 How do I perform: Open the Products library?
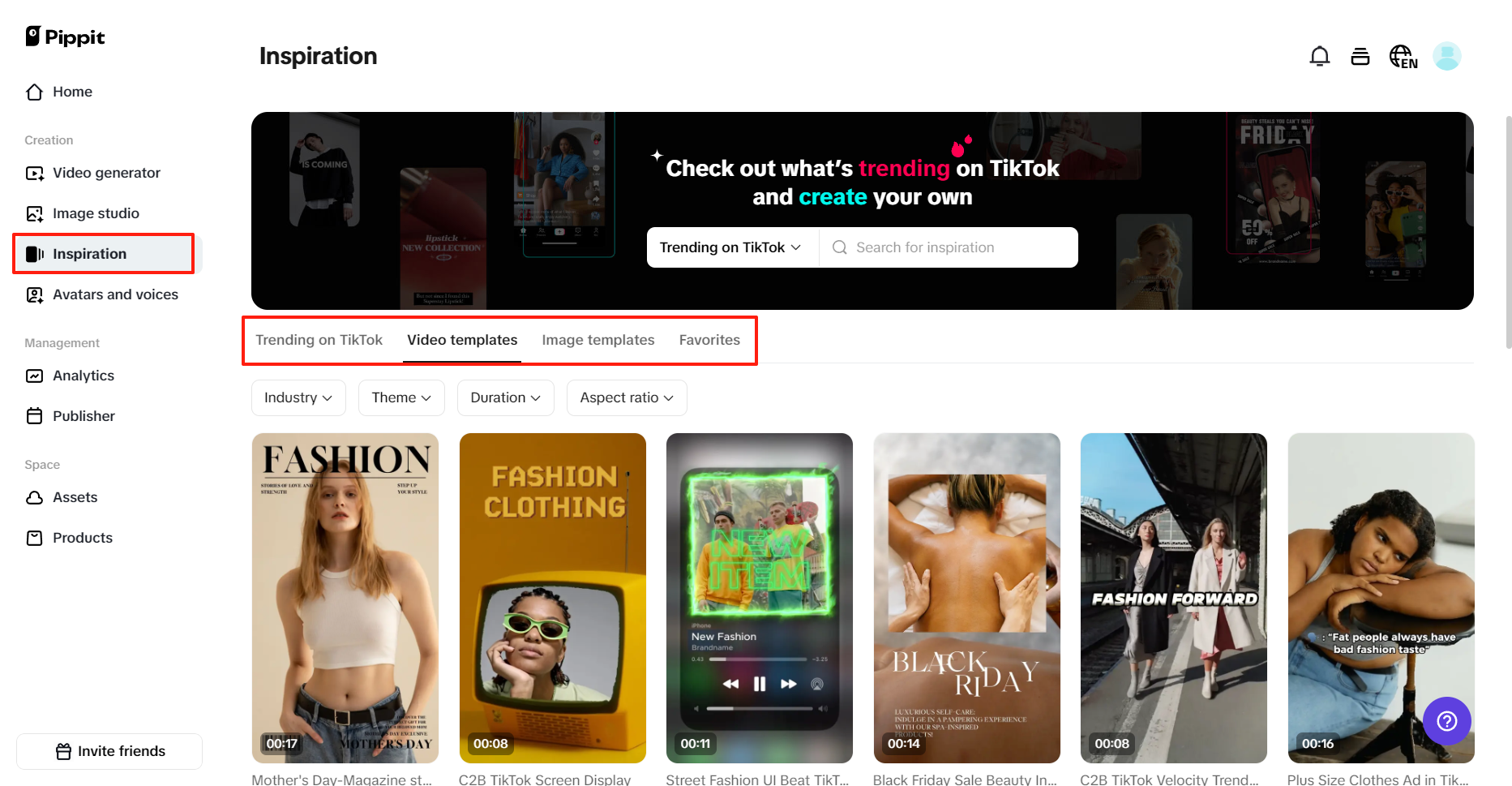click(82, 537)
